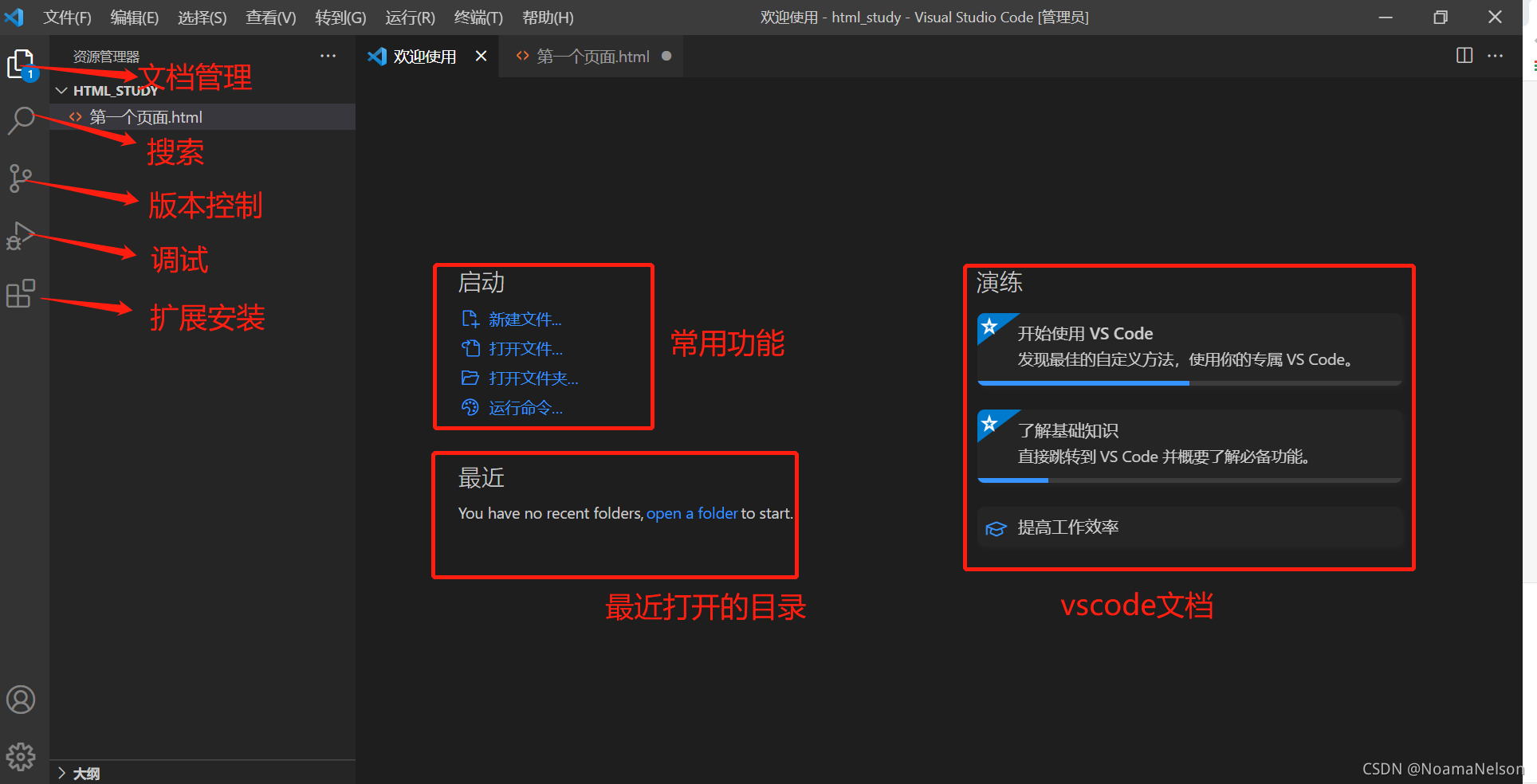The width and height of the screenshot is (1537, 784).
Task: Click the VS Code logo in title bar
Action: click(x=14, y=17)
